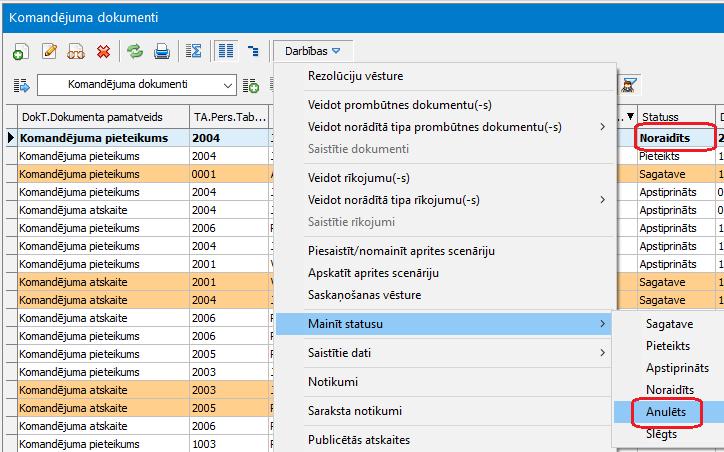This screenshot has width=724, height=452.
Task: Click the 0001 personnel number cell
Action: [229, 174]
